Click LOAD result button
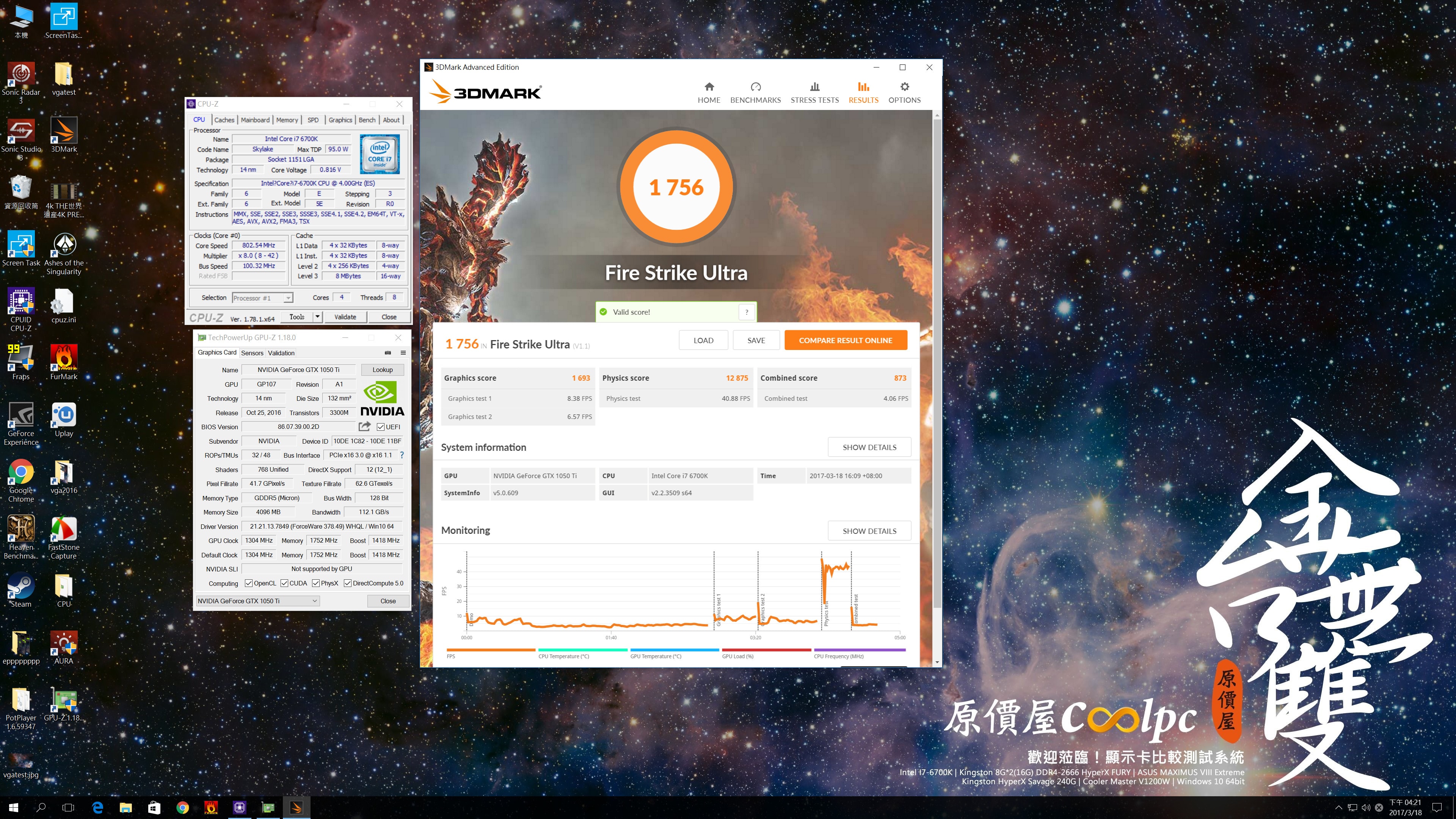This screenshot has width=1456, height=819. 703,340
